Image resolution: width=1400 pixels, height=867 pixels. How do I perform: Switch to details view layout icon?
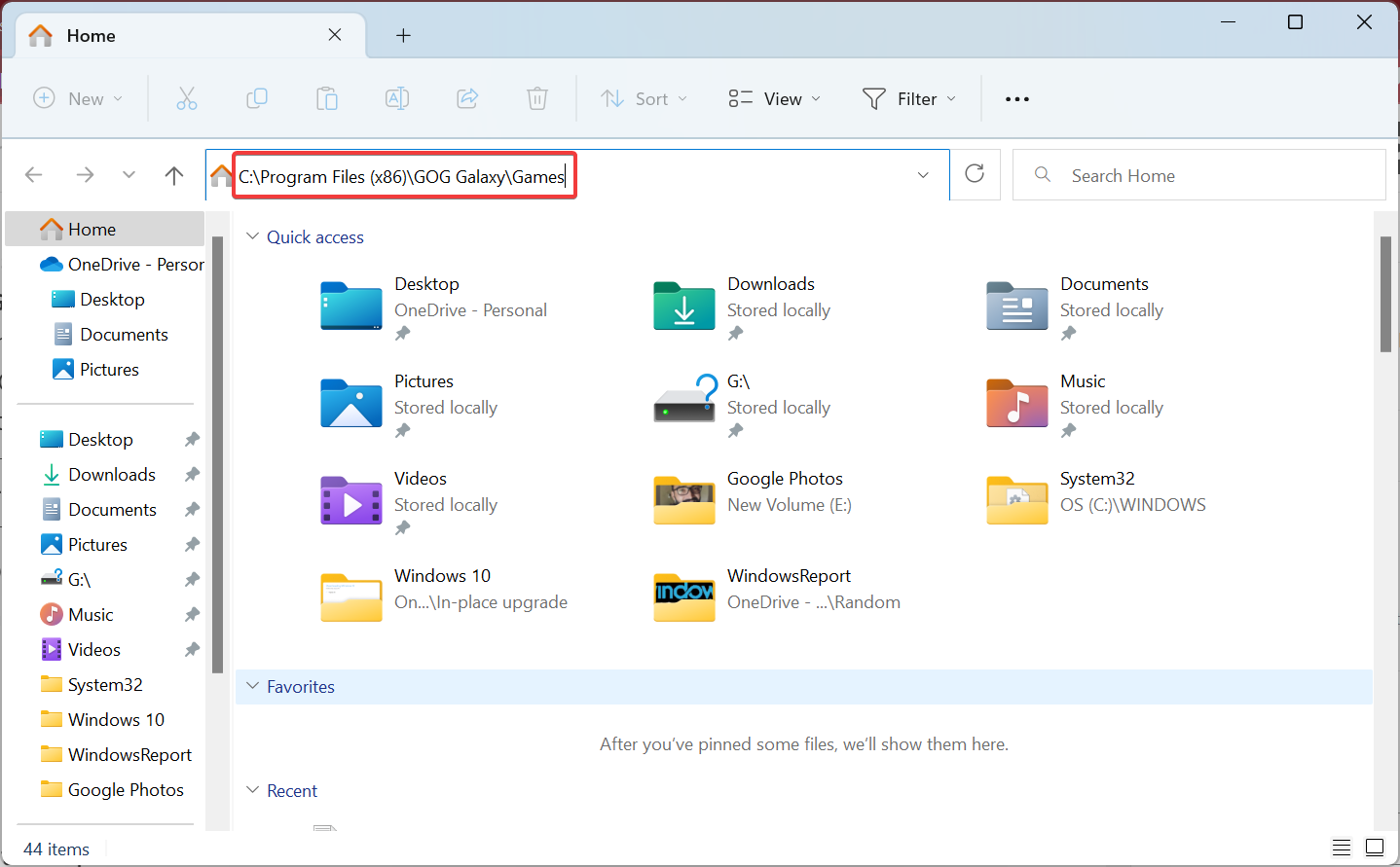coord(1342,848)
